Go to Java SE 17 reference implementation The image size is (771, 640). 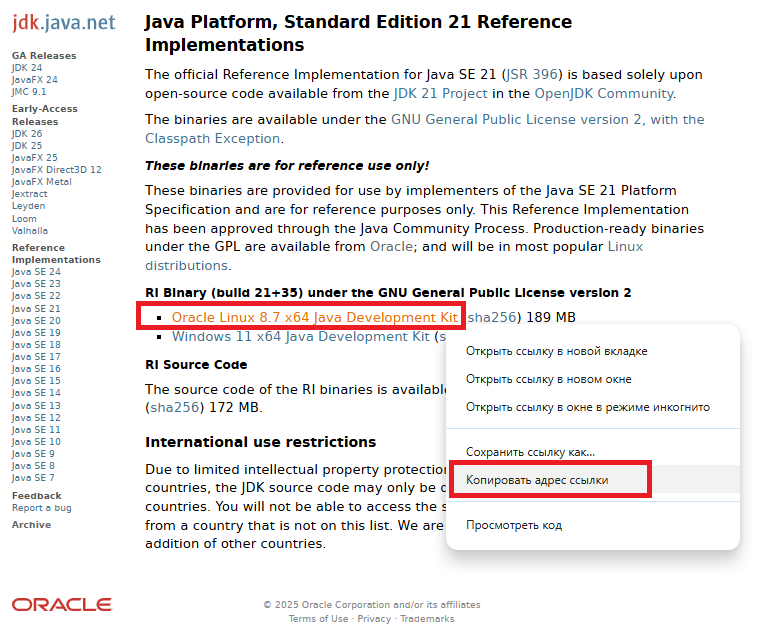tap(36, 357)
